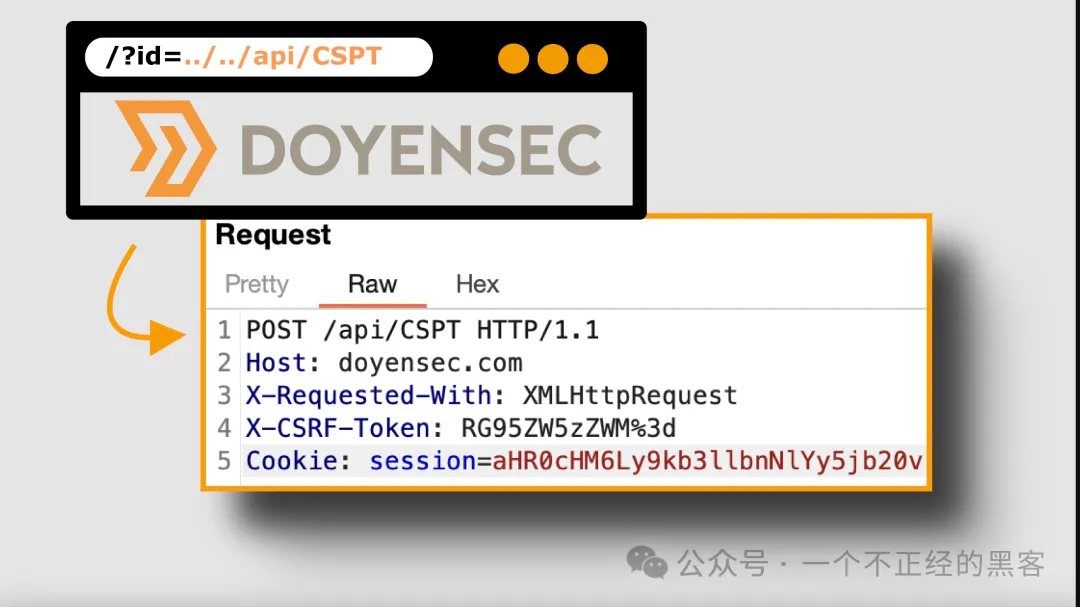Click the /?id= URL address bar
The width and height of the screenshot is (1080, 607).
(x=258, y=57)
